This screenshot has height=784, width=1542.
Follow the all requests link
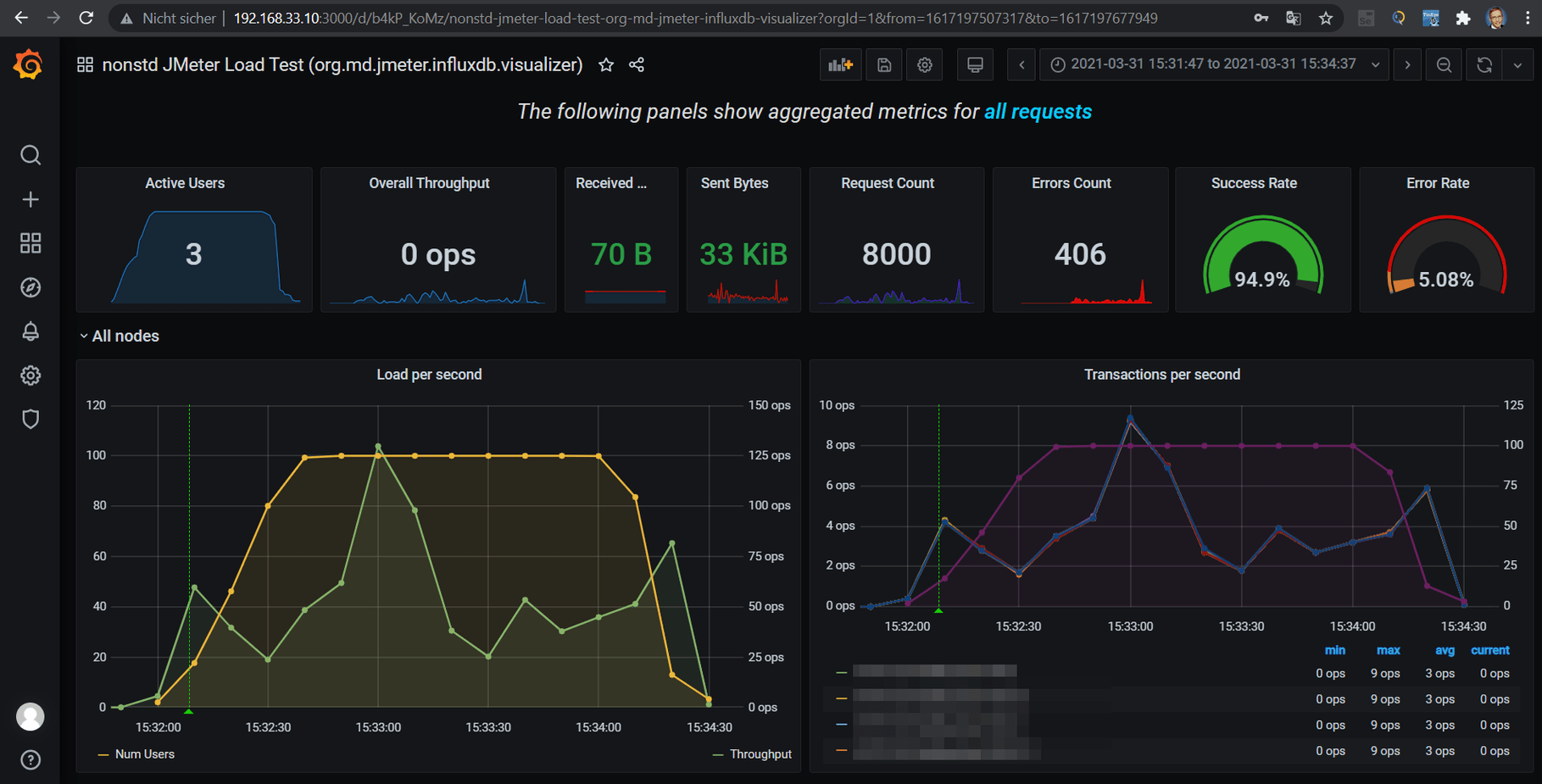[1037, 111]
